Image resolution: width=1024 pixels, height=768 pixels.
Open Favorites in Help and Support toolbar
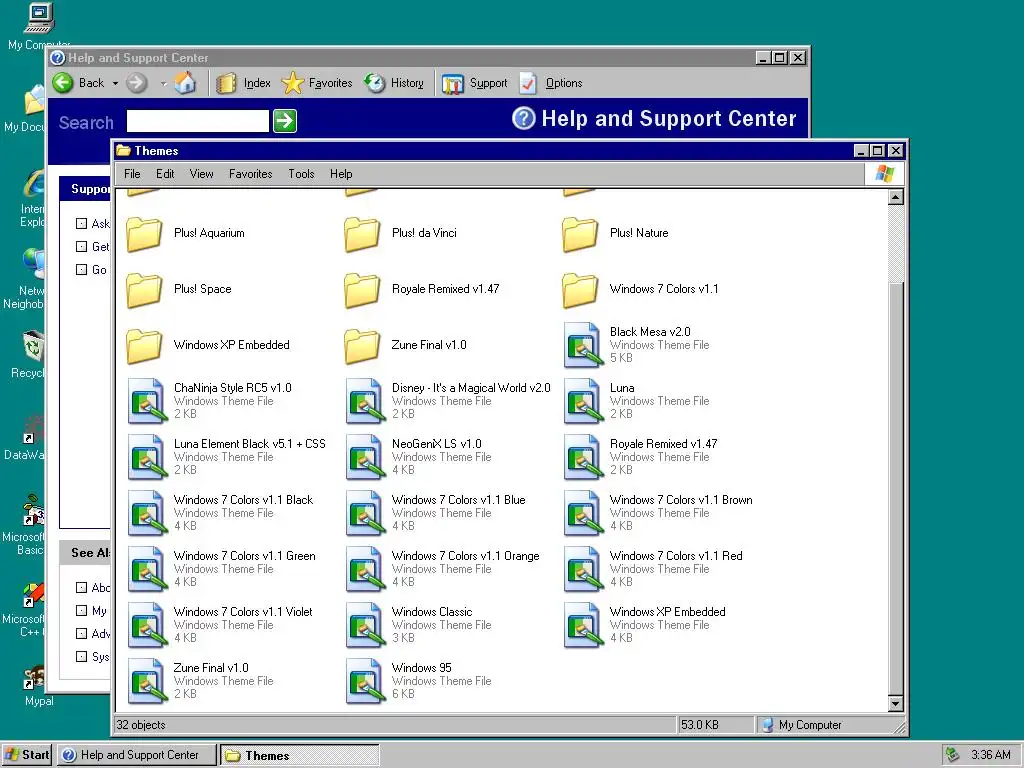tap(317, 83)
